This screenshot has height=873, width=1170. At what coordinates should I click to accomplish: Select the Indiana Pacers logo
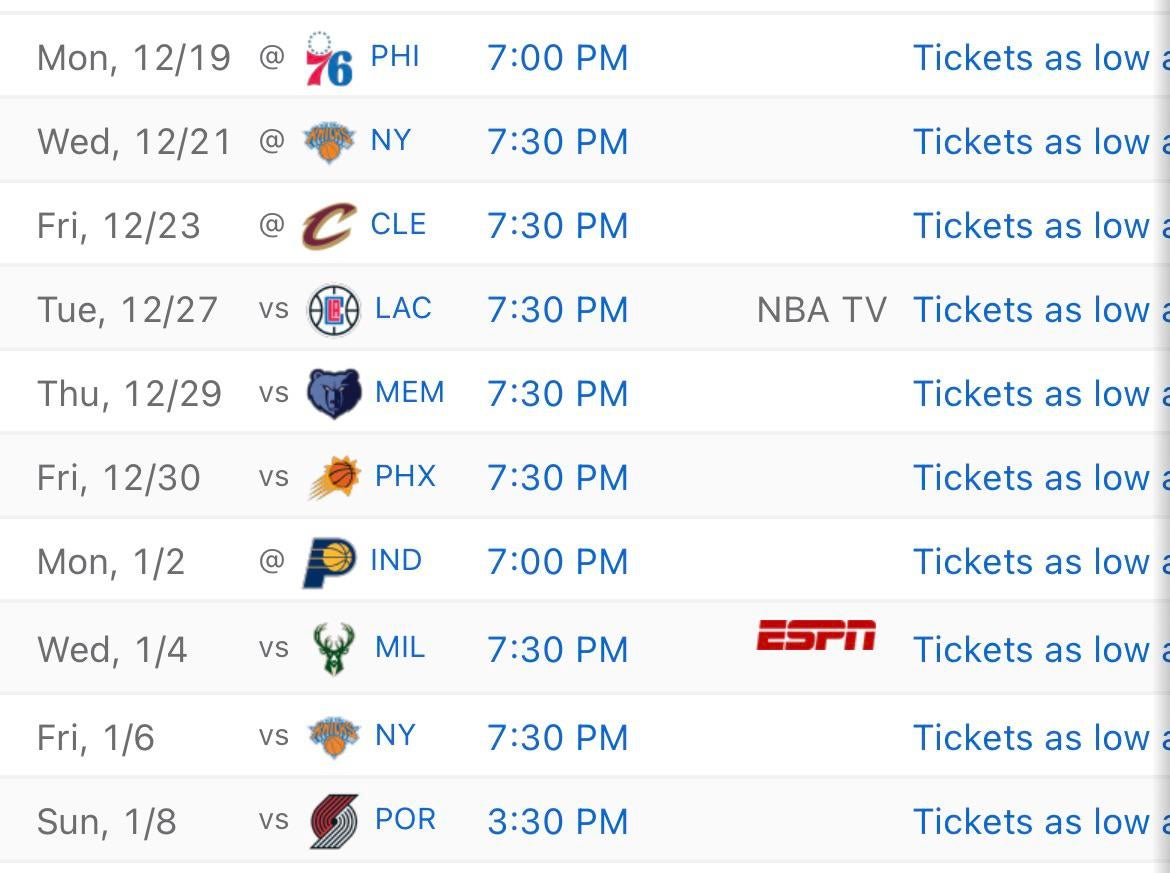(x=329, y=562)
